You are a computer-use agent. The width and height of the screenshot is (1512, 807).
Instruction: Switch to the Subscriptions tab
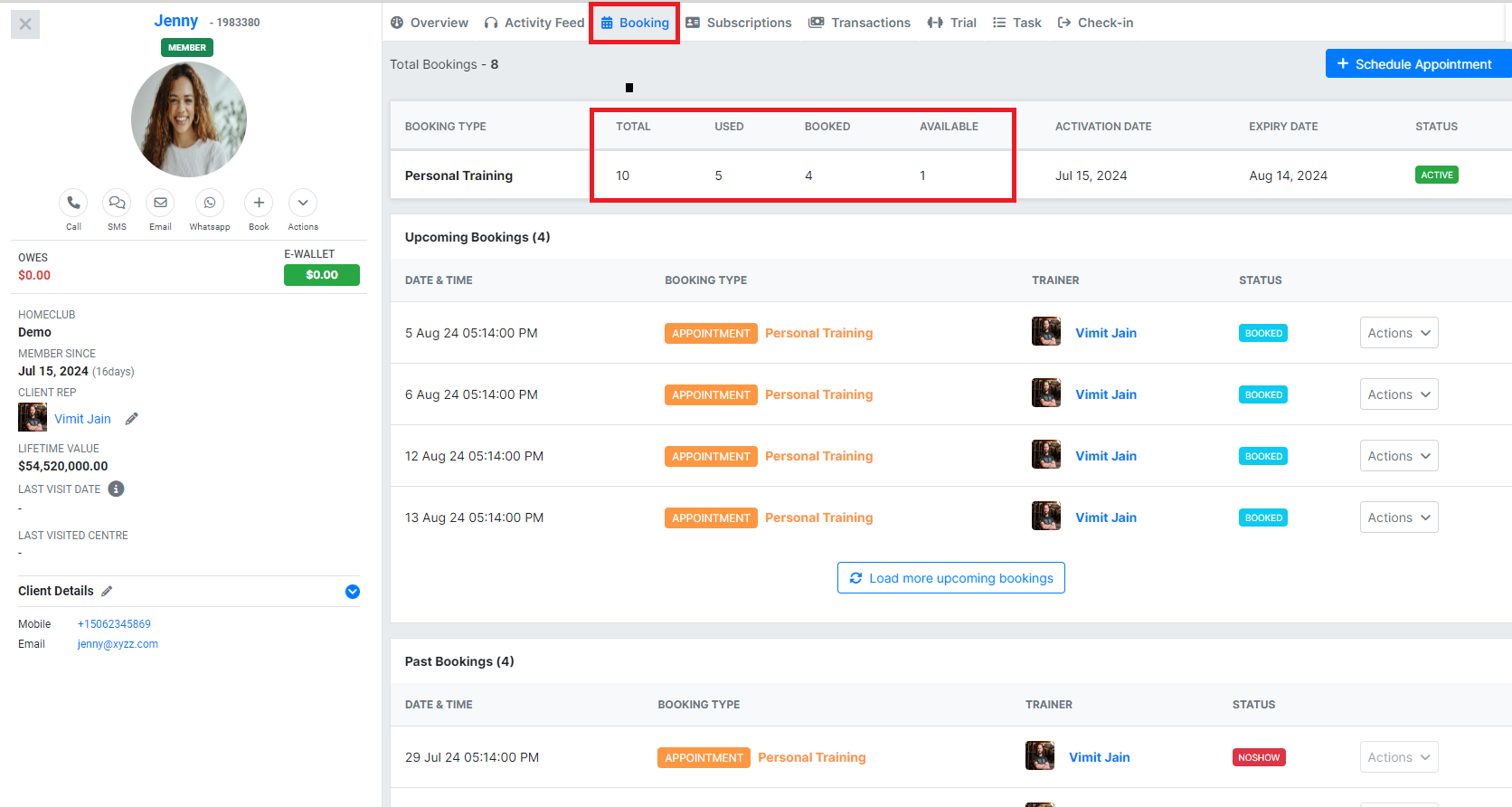(739, 23)
